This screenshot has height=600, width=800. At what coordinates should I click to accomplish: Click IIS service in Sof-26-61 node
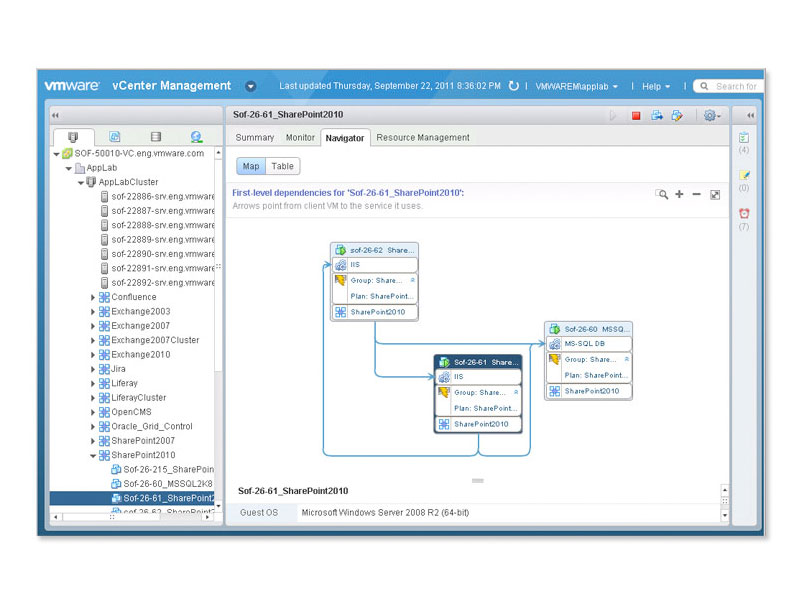(x=478, y=377)
